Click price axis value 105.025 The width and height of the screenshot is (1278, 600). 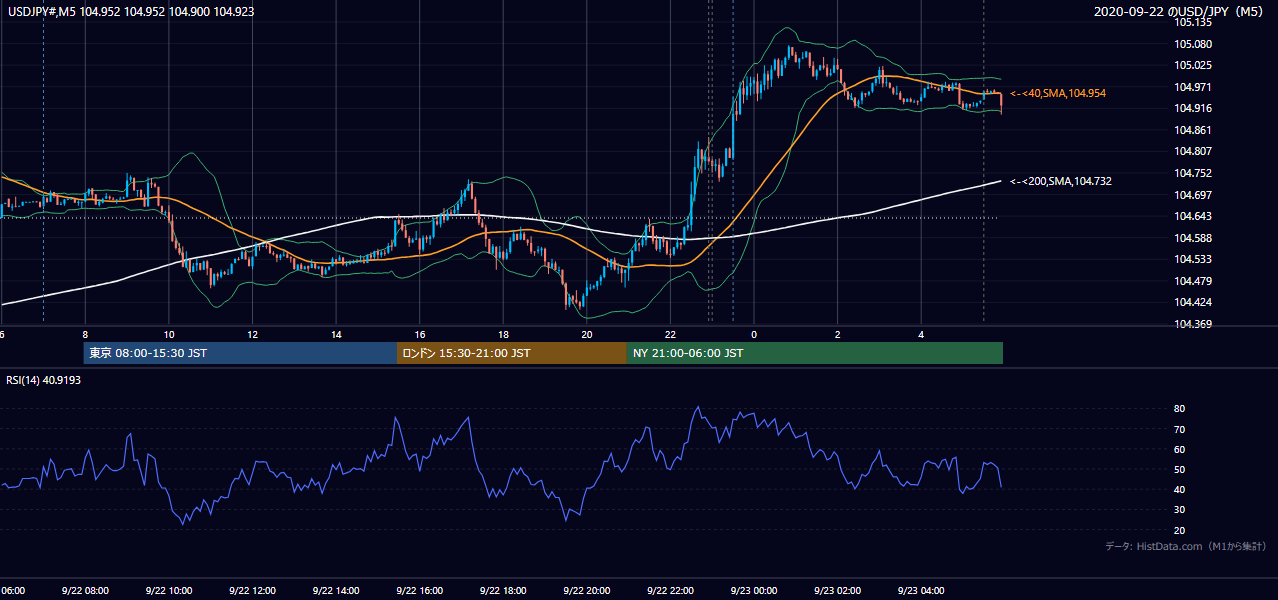pos(1194,65)
